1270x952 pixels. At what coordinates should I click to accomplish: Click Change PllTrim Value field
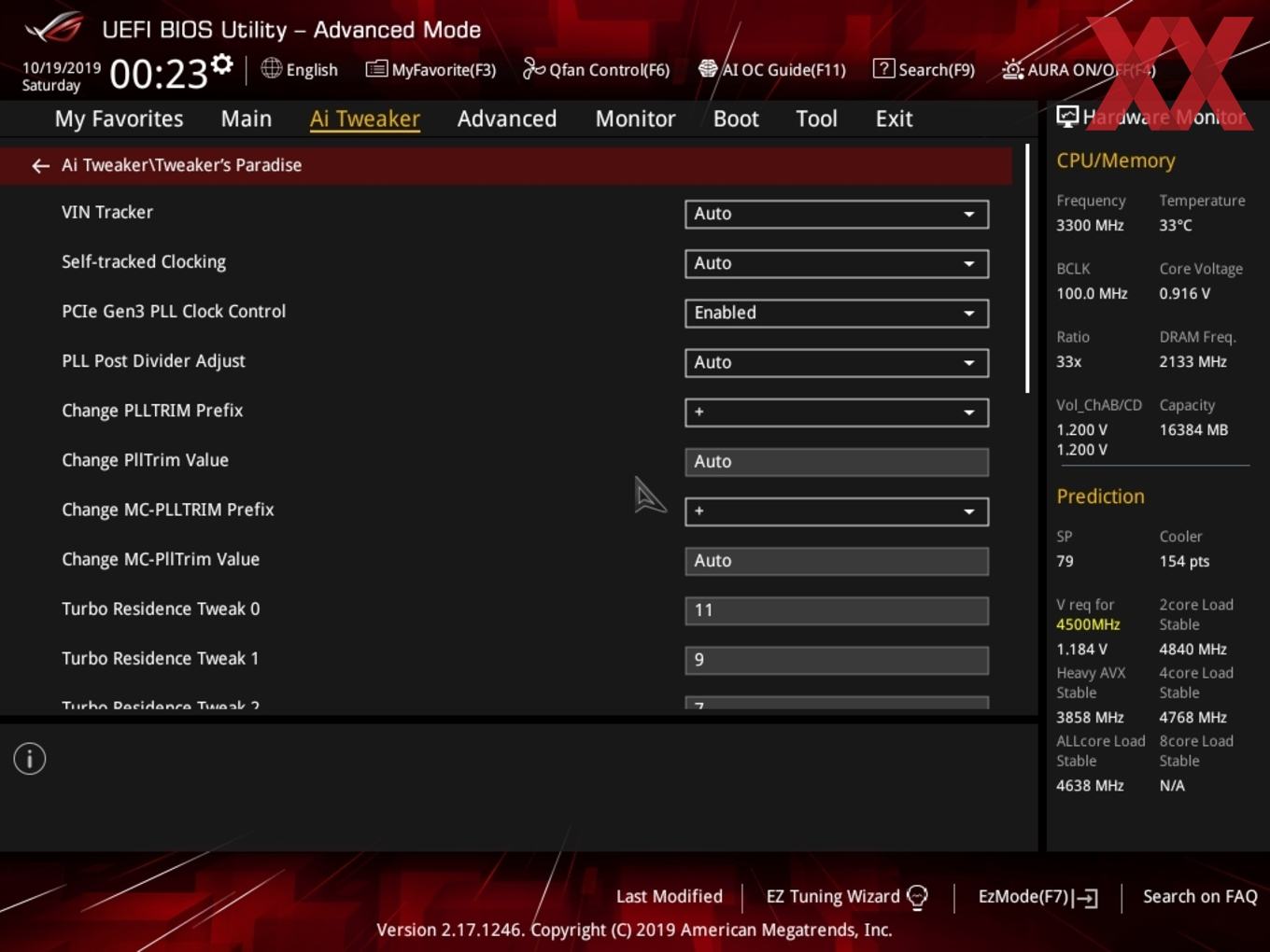point(837,461)
